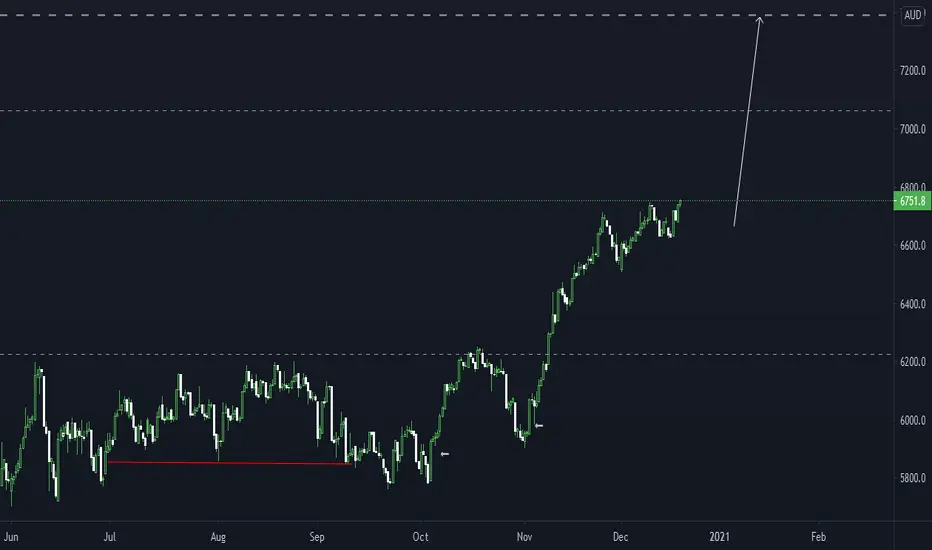This screenshot has width=932, height=550.
Task: Click the Jul date label
Action: (x=109, y=537)
